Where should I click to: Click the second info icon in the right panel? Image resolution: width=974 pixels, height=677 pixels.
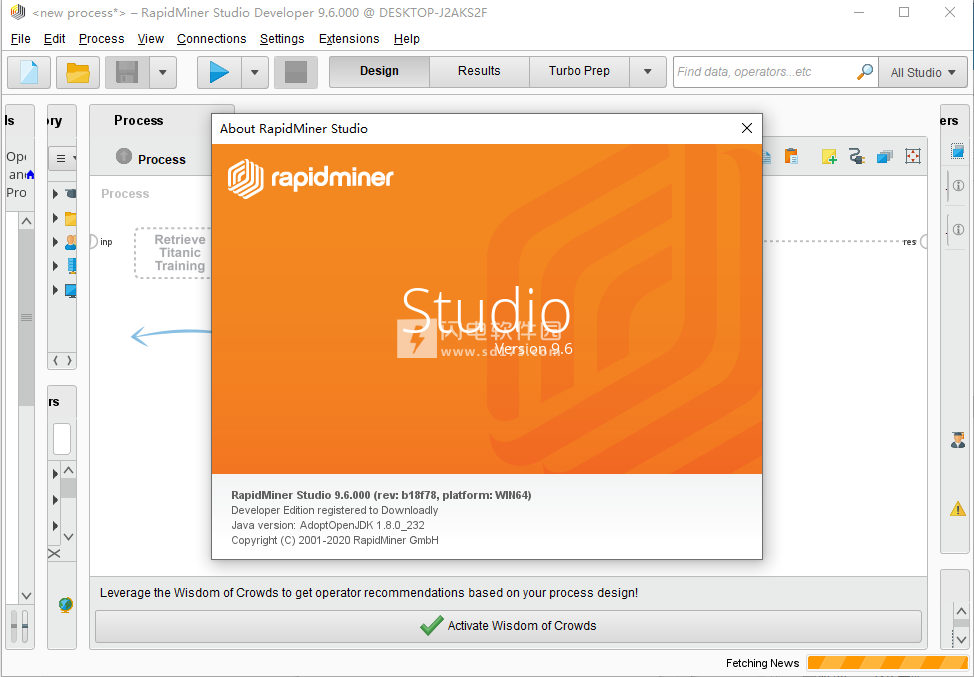(958, 230)
